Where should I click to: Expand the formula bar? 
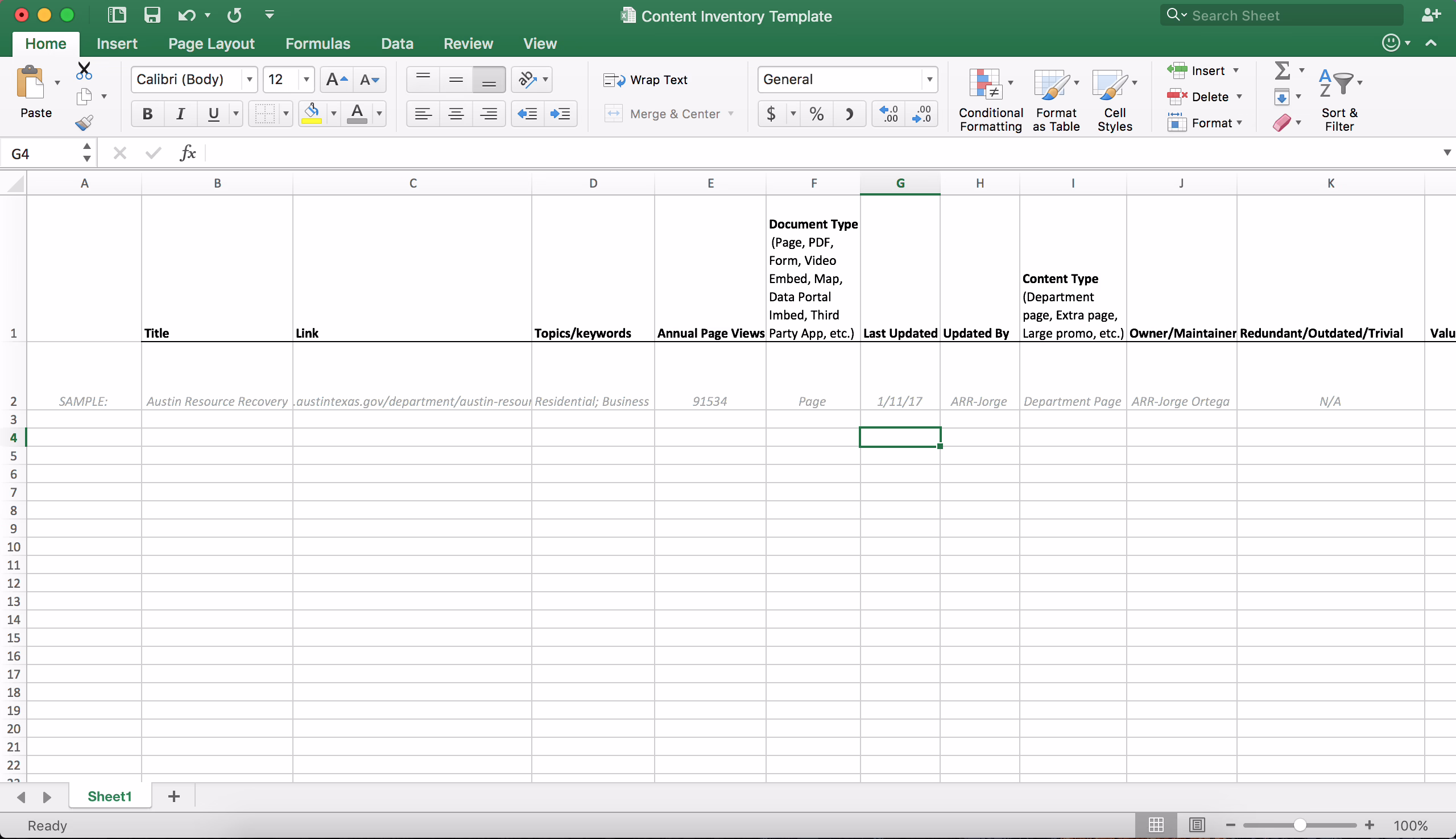(1447, 153)
